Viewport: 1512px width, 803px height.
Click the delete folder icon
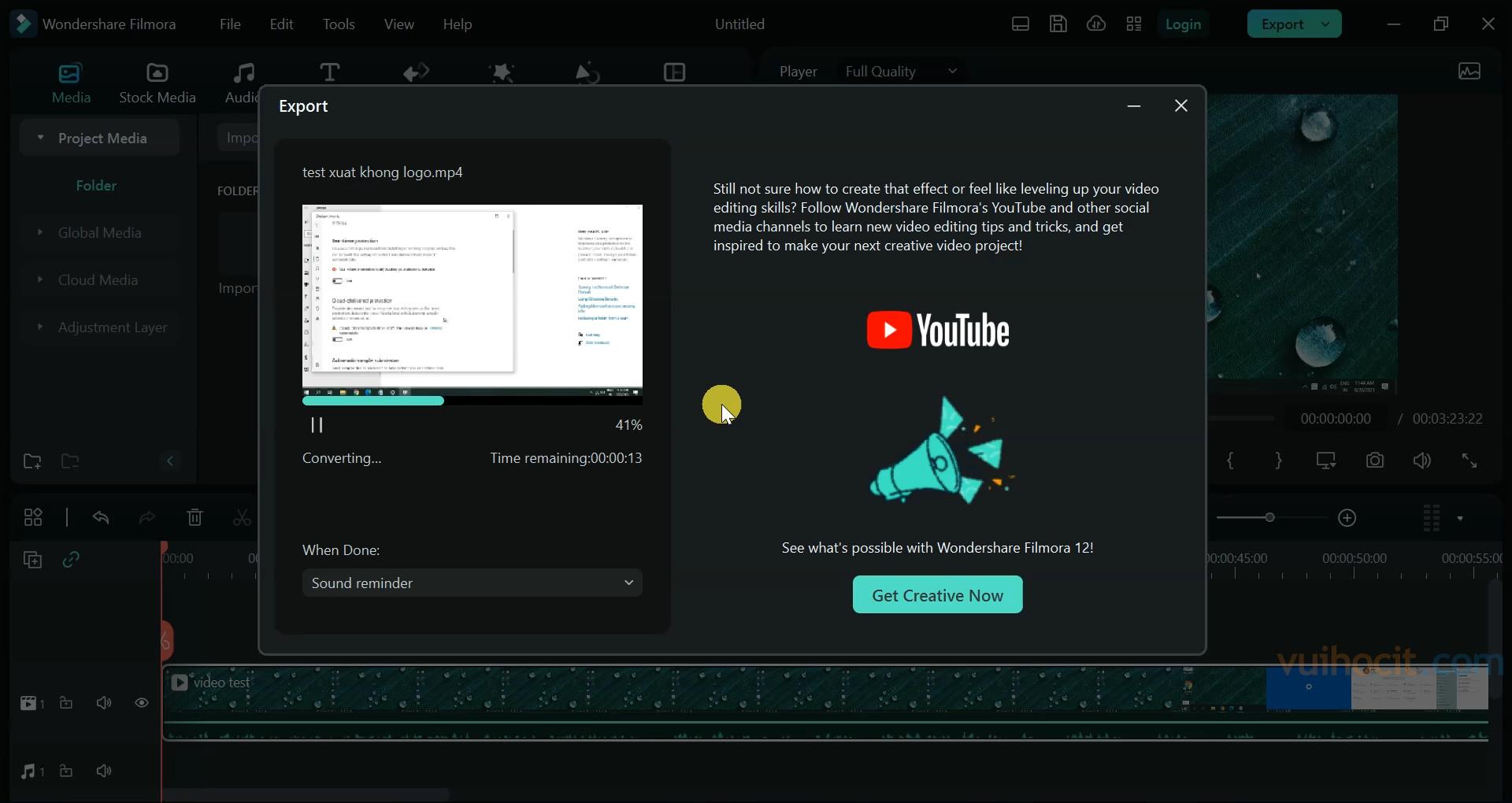point(70,461)
